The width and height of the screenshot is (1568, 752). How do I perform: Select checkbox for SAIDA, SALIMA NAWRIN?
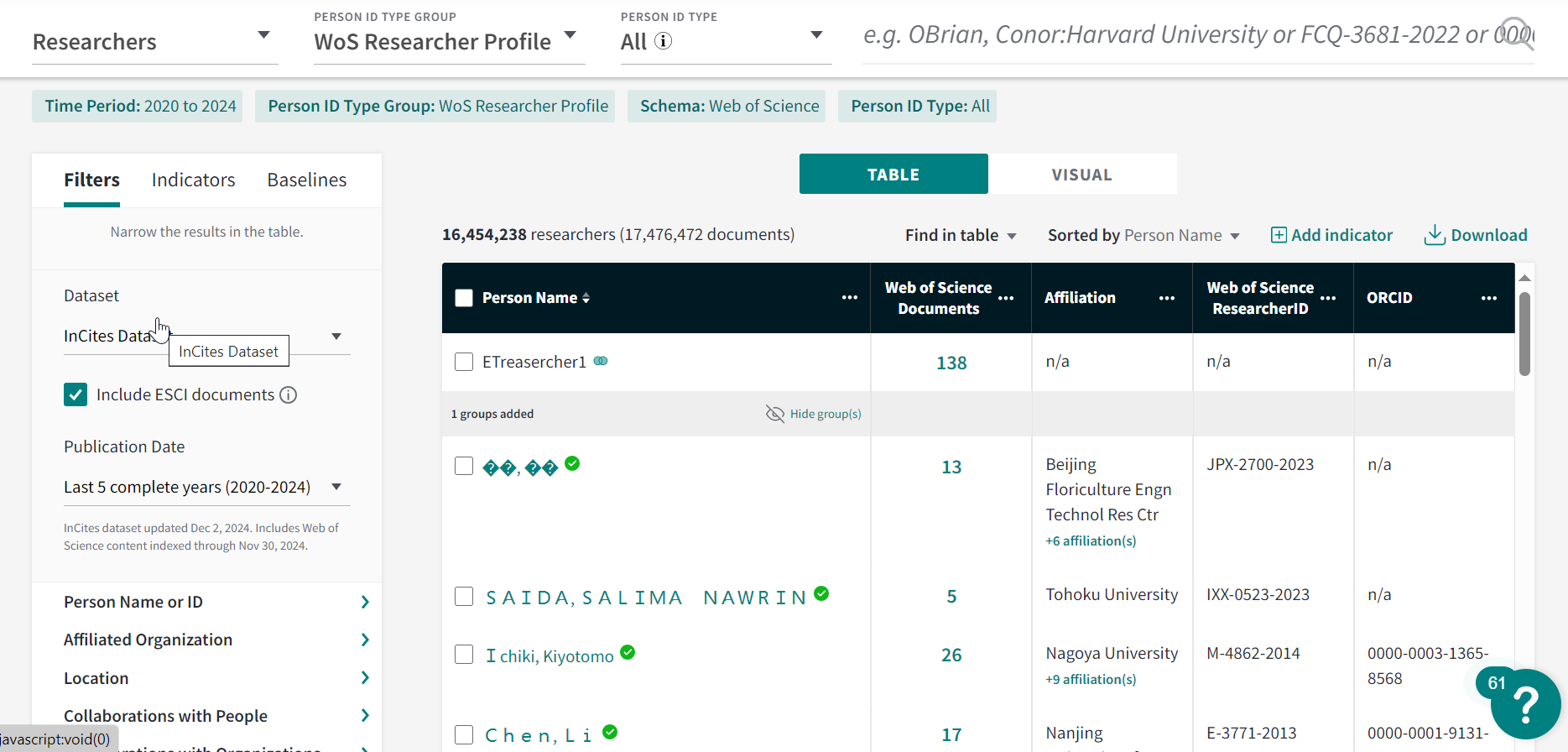[x=464, y=596]
